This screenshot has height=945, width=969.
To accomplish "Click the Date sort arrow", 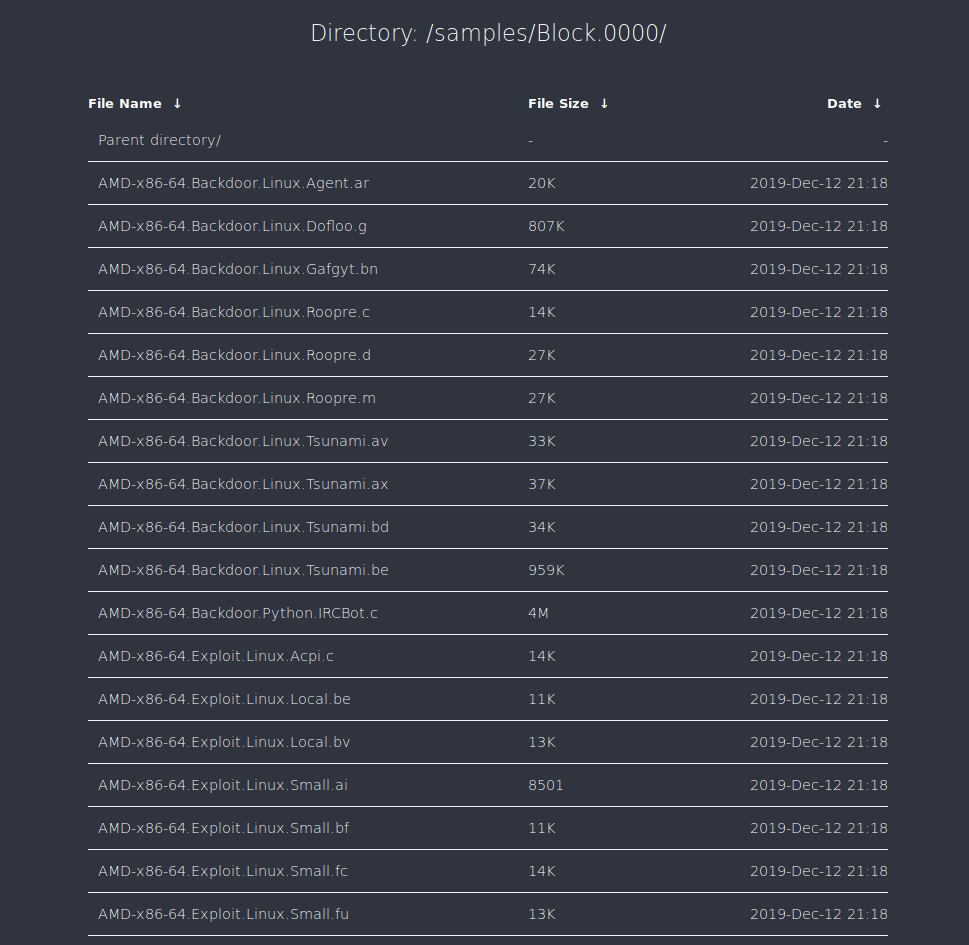I will [877, 104].
